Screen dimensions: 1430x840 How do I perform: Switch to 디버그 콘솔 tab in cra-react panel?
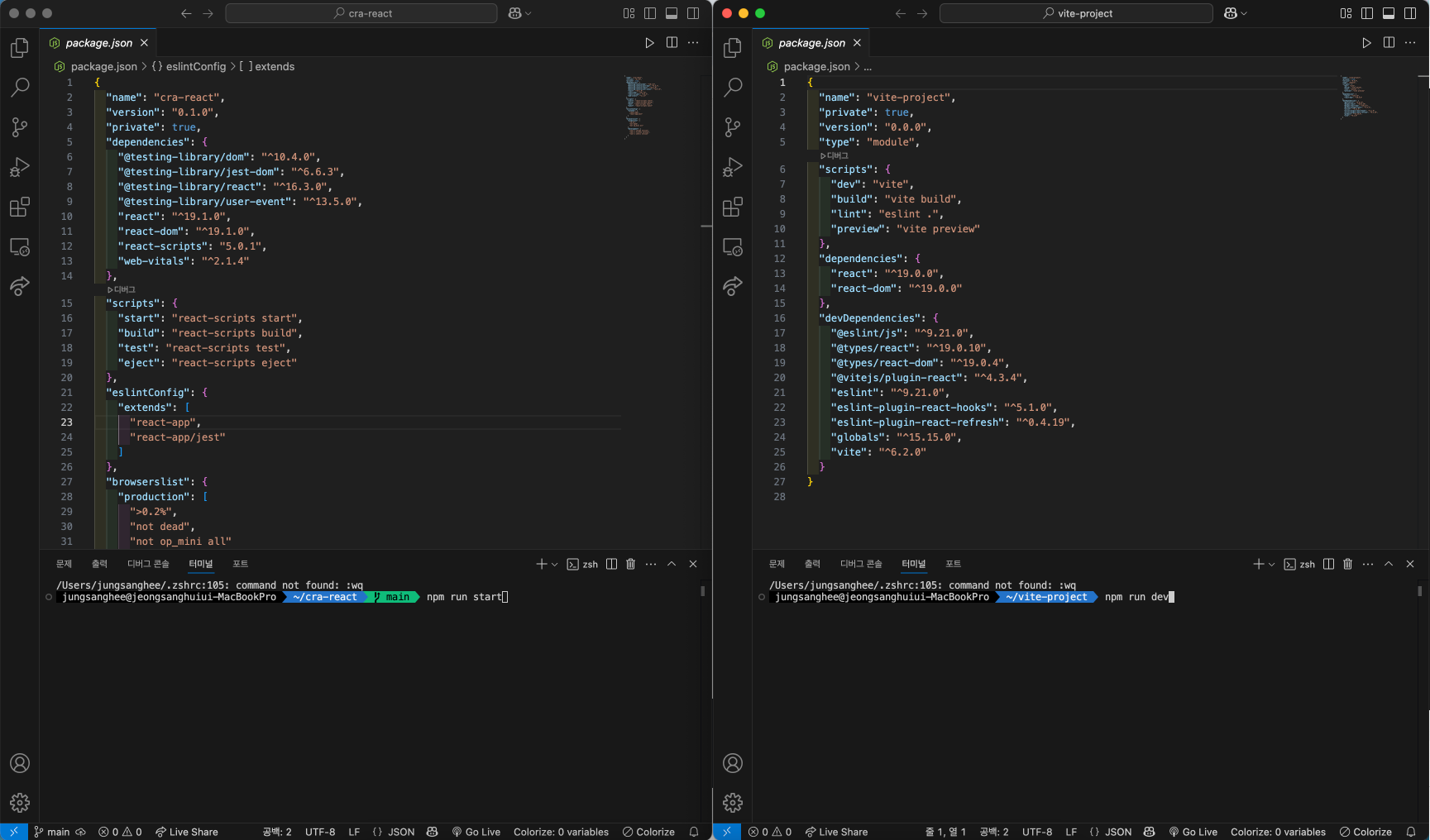148,564
